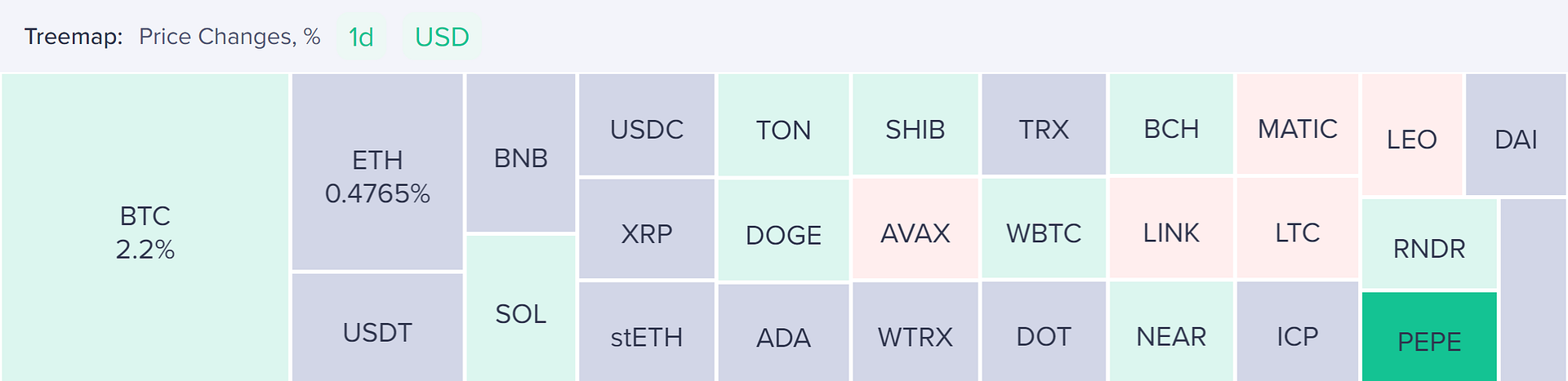1568x381 pixels.
Task: Click the ETH 0.4765% tile
Action: (377, 171)
